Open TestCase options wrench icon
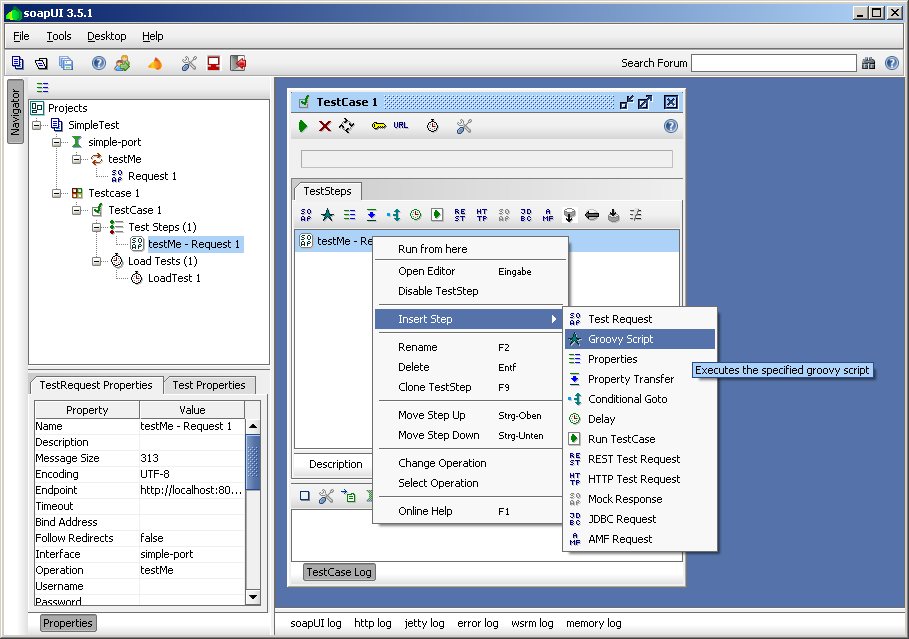This screenshot has width=909, height=639. [x=464, y=126]
